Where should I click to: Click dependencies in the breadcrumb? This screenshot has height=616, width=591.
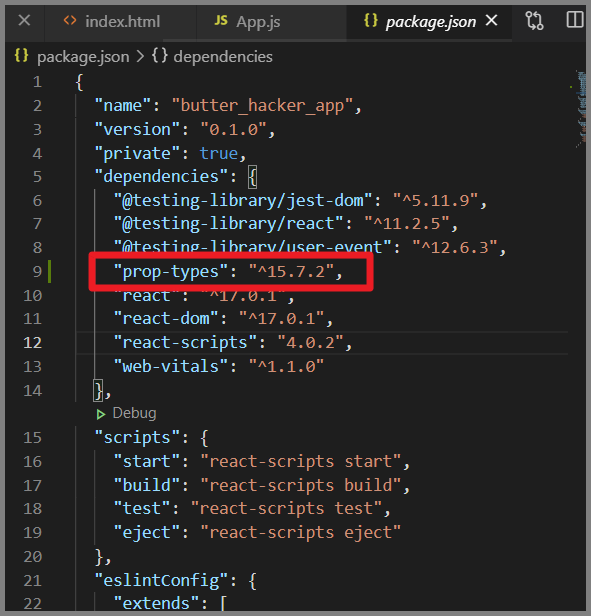point(223,57)
